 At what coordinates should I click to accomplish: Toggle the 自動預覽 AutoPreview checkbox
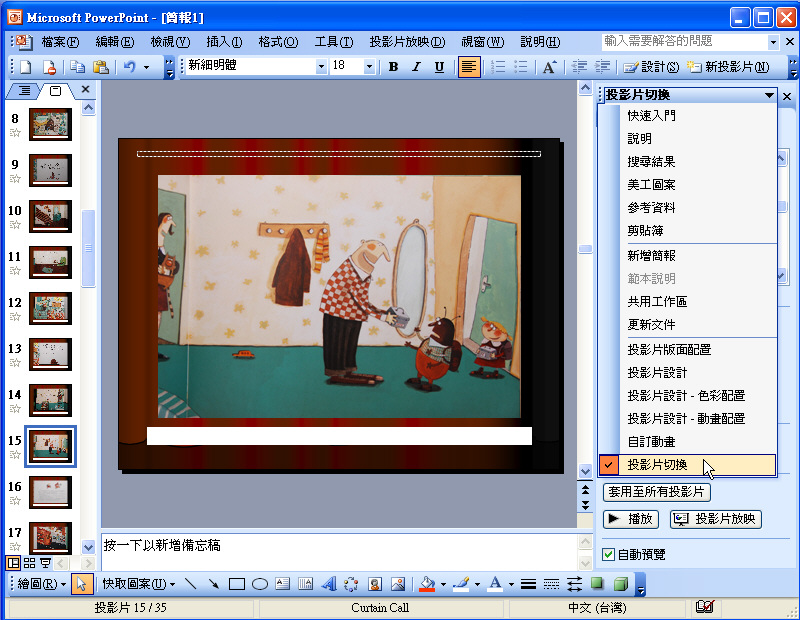(x=608, y=554)
